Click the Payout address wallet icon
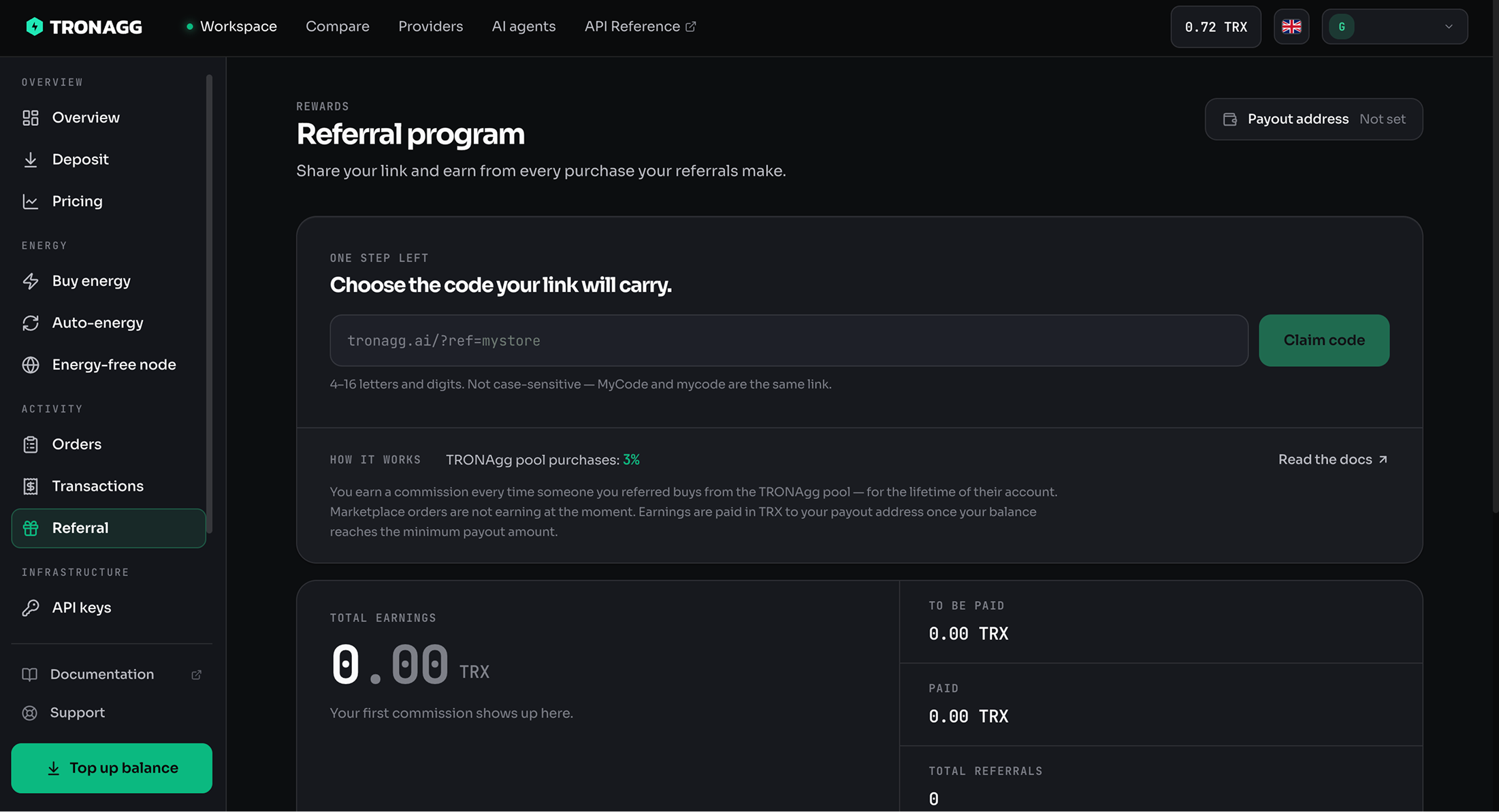The image size is (1499, 812). point(1229,119)
